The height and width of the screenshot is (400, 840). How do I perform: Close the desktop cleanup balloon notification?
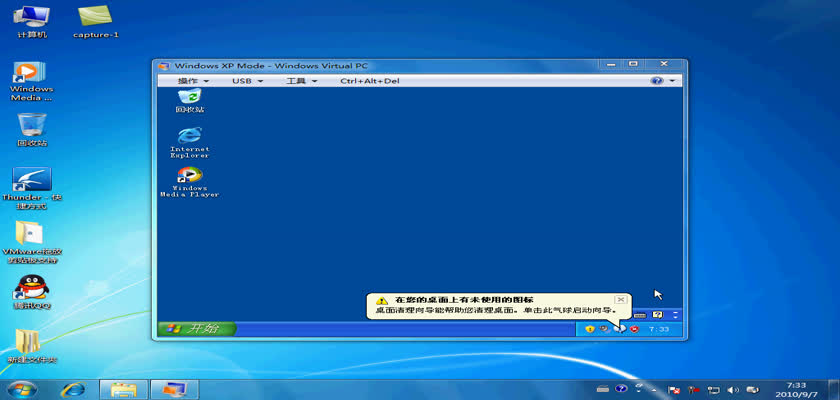click(x=620, y=299)
